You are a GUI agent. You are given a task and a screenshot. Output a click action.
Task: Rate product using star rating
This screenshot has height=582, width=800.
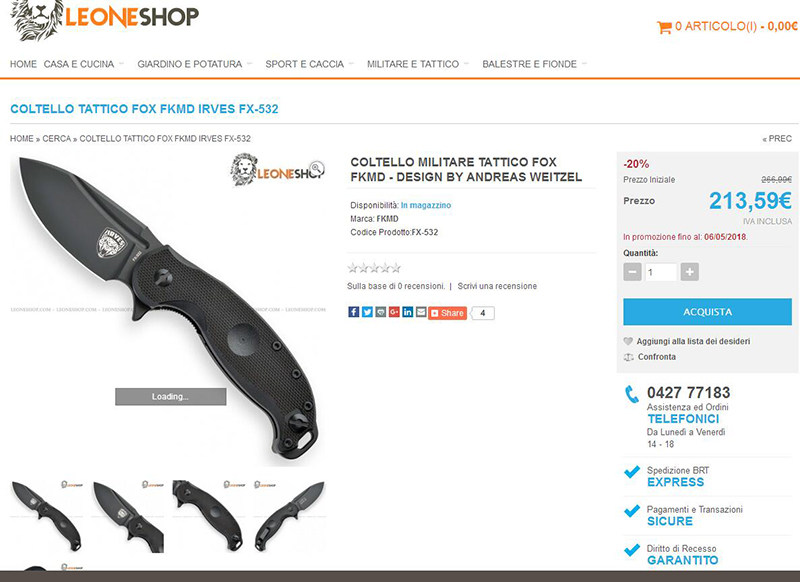pos(374,268)
